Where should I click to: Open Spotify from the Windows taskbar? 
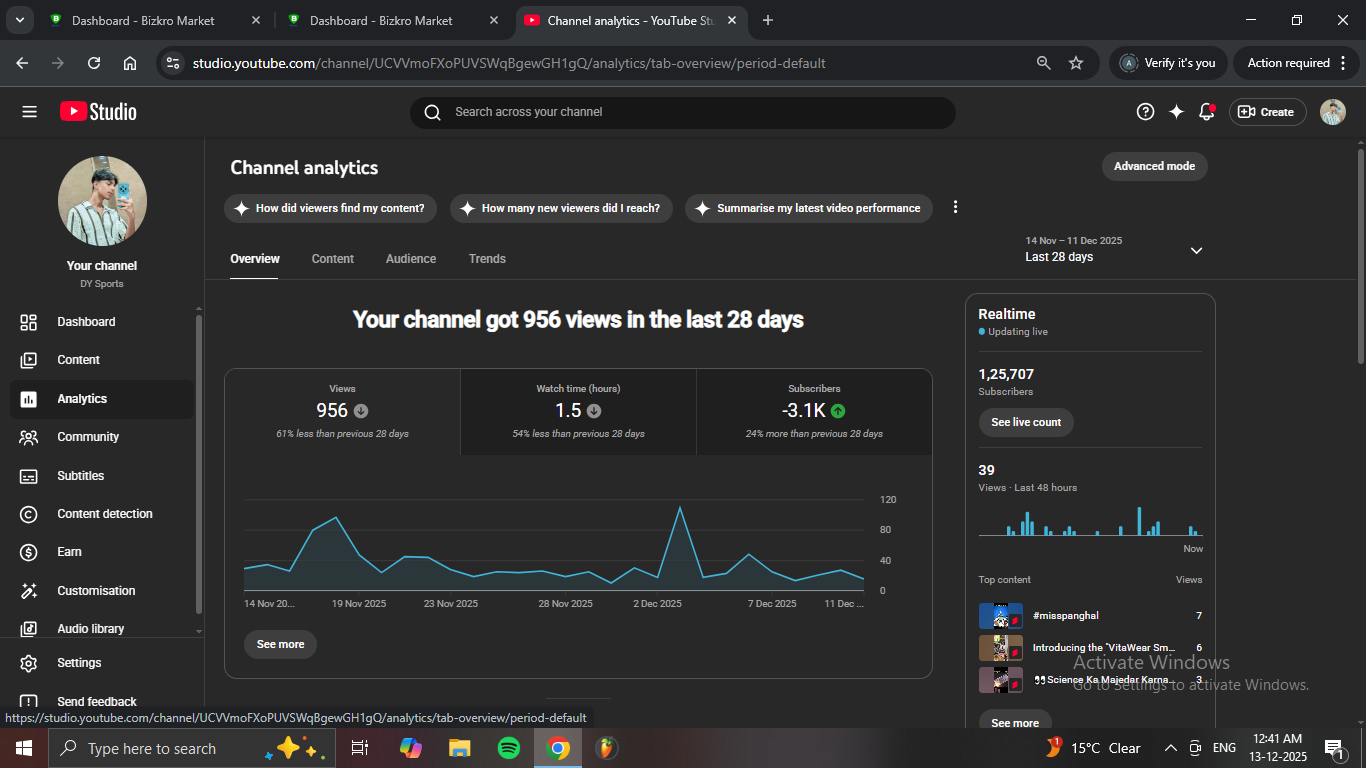[509, 748]
